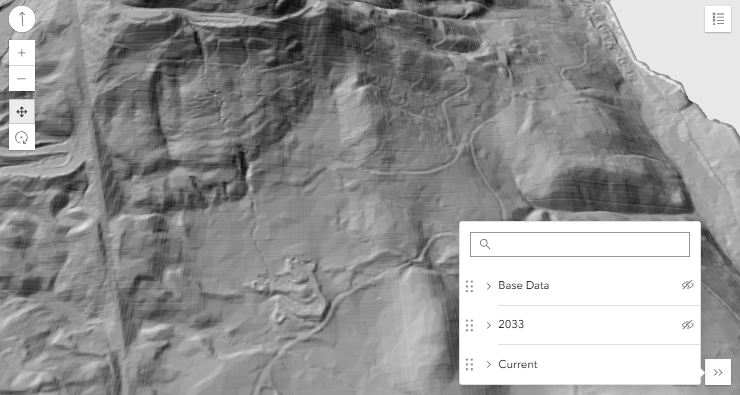Image resolution: width=740 pixels, height=395 pixels.
Task: Focus the layer search field
Action: (x=580, y=244)
